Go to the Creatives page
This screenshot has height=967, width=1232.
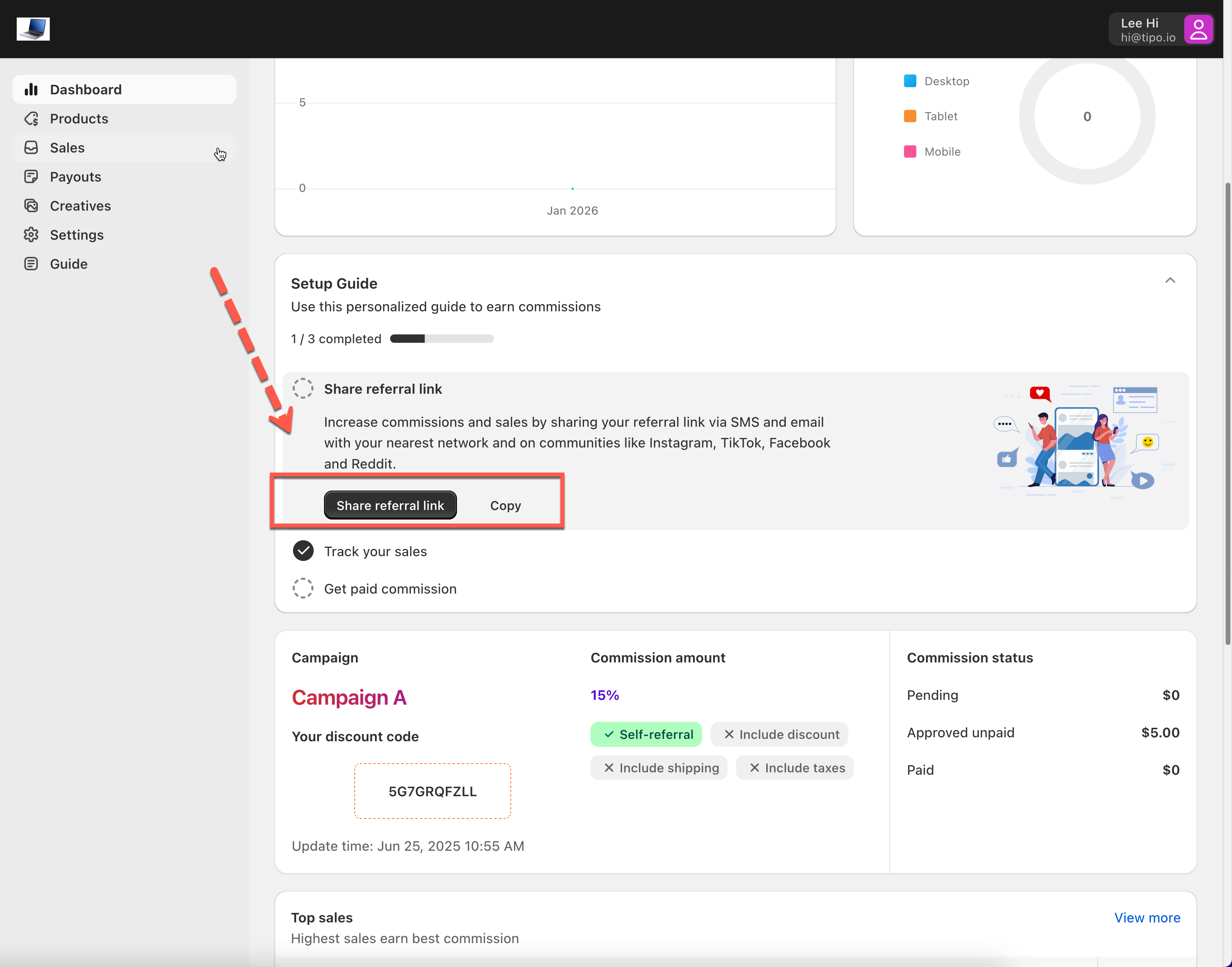point(80,205)
